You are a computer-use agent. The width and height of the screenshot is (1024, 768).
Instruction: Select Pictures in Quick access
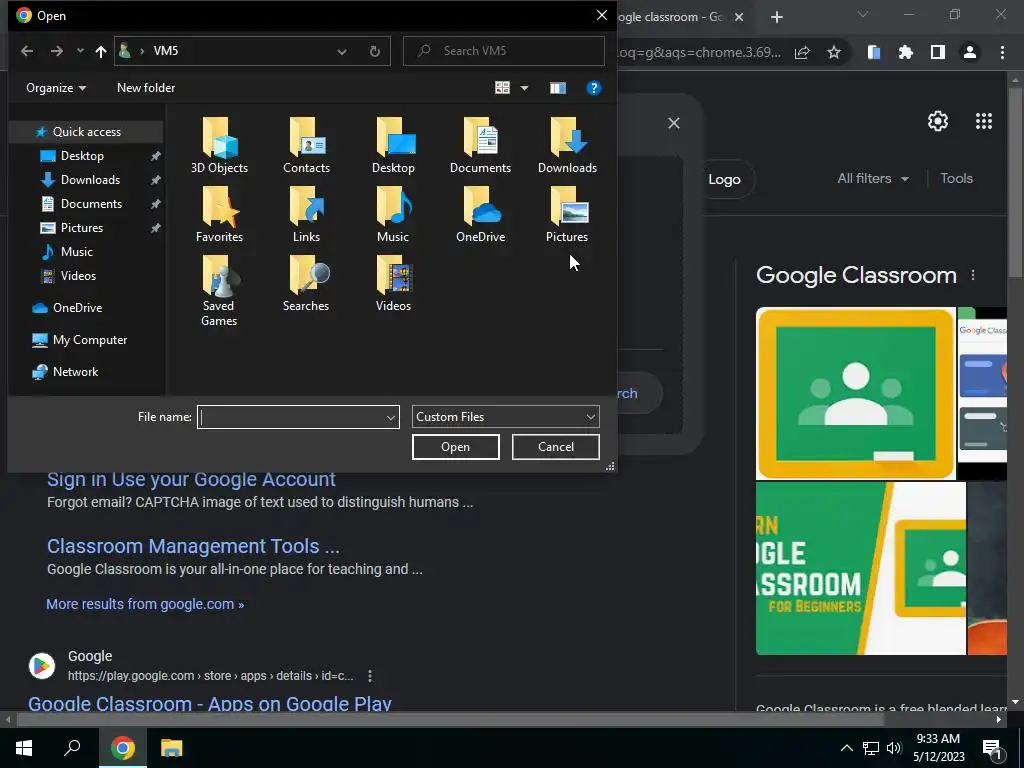82,228
